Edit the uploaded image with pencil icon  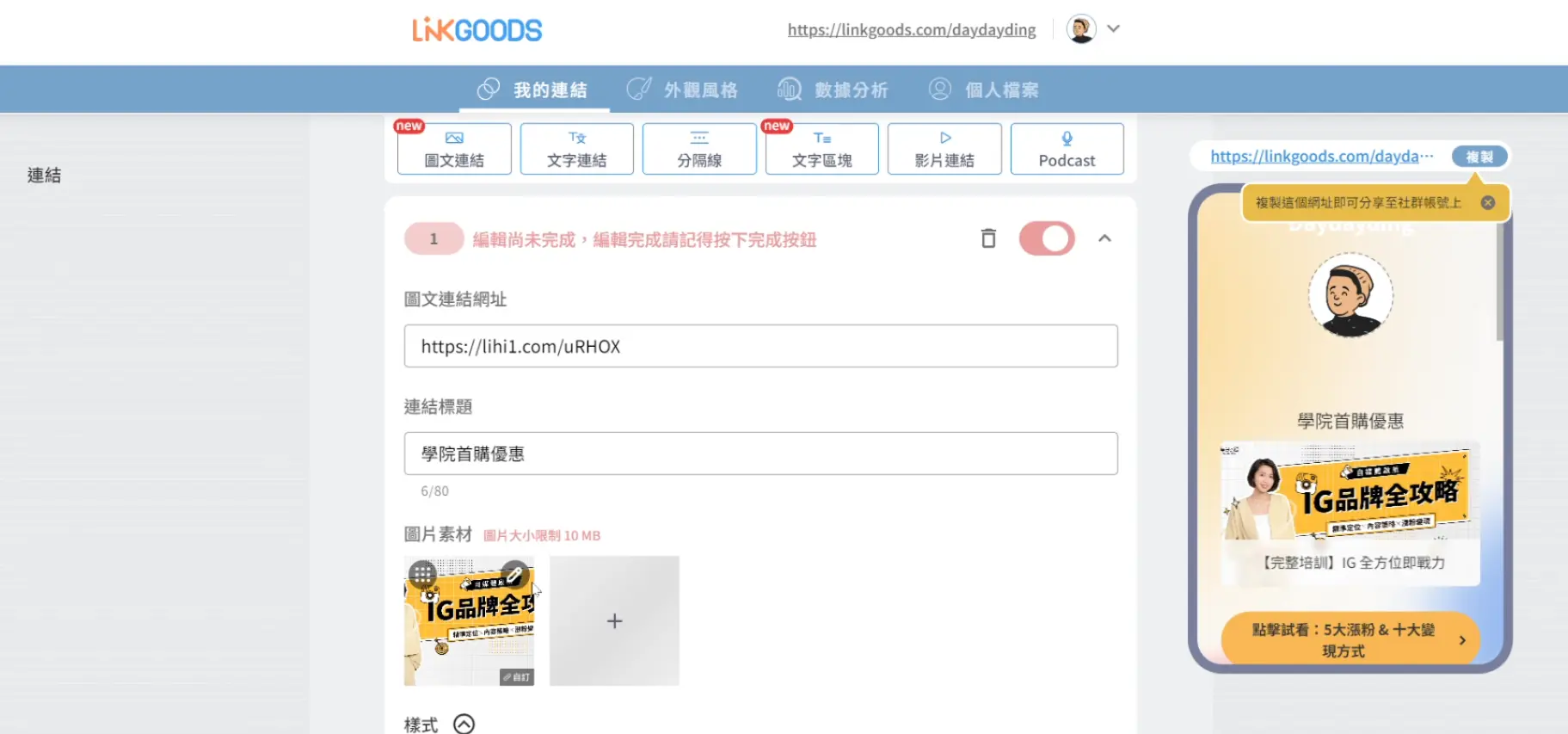tap(514, 574)
